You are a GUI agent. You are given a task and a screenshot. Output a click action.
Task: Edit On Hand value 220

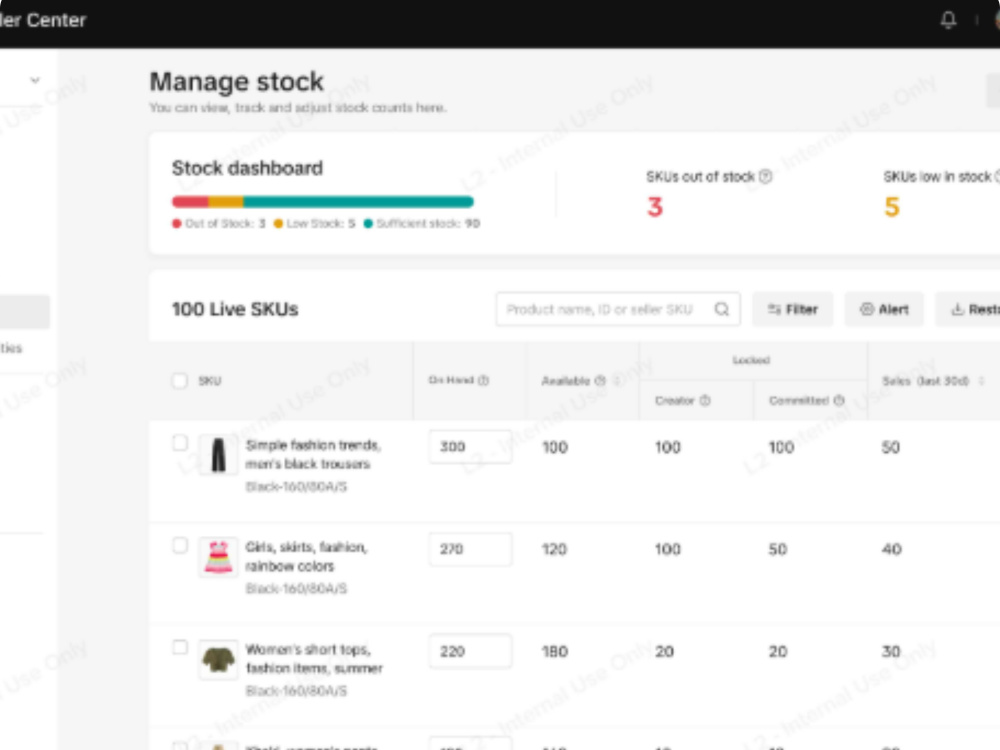tap(470, 651)
